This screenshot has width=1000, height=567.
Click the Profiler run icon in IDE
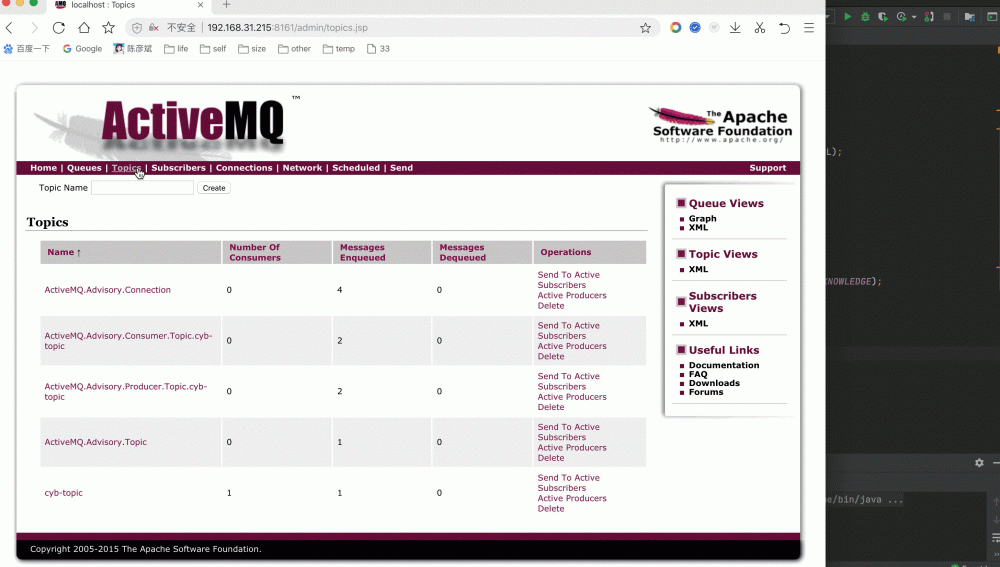point(901,17)
